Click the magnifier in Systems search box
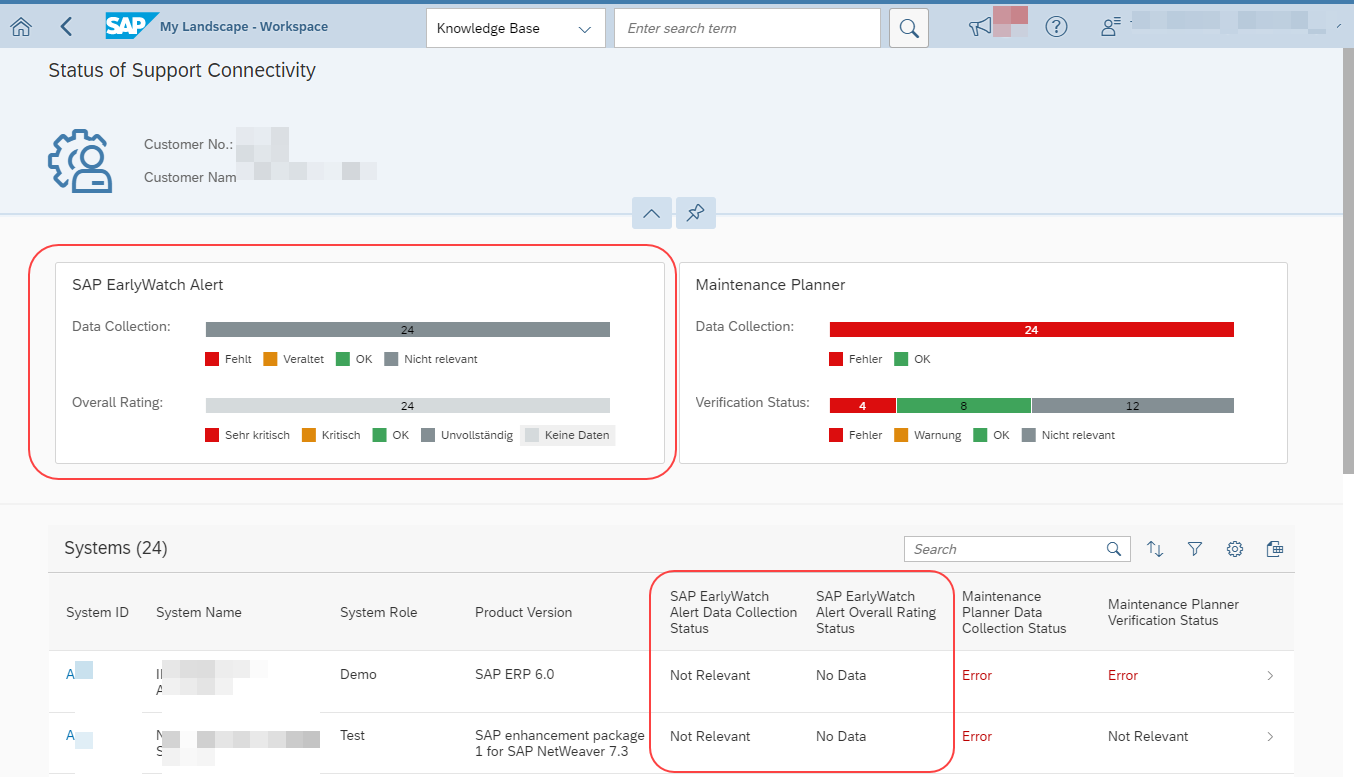 [x=1114, y=549]
